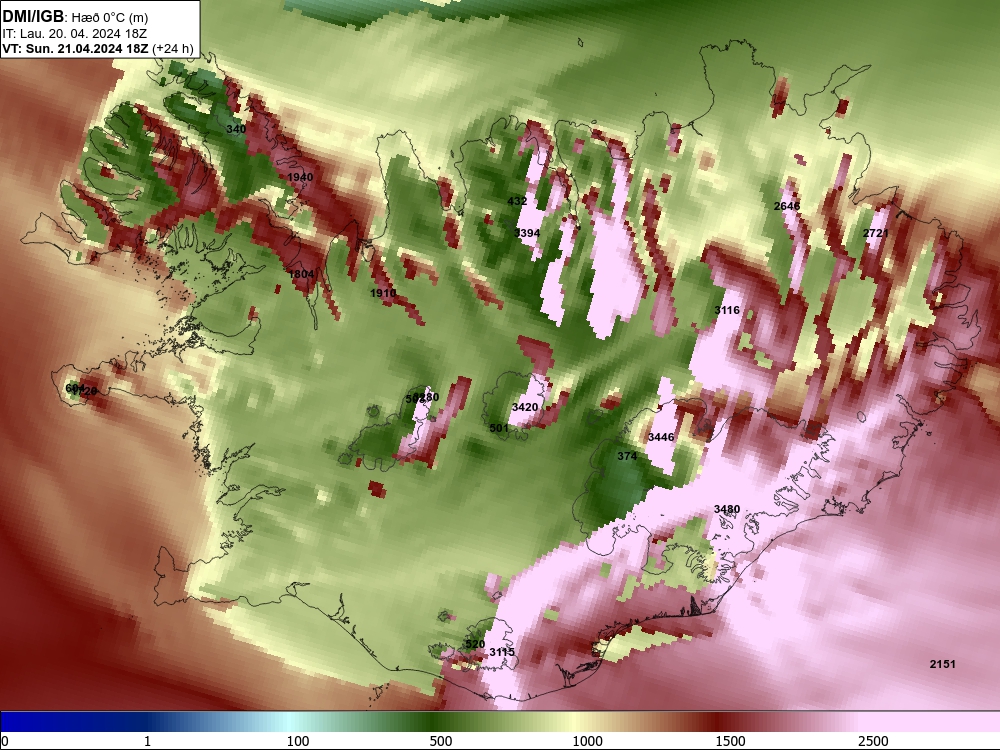This screenshot has height=750, width=1000.
Task: Click the map value label 501
Action: 499,428
